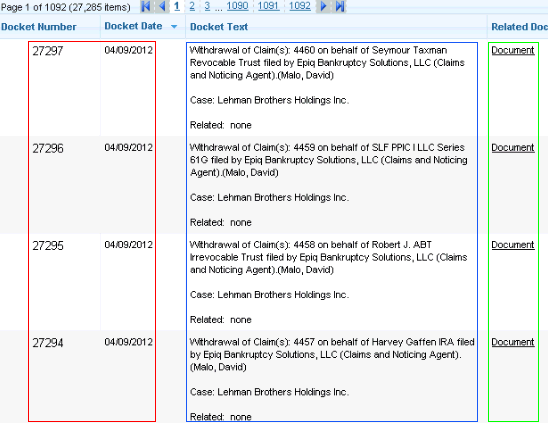
Task: Select docket number 27294 cell
Action: click(48, 343)
